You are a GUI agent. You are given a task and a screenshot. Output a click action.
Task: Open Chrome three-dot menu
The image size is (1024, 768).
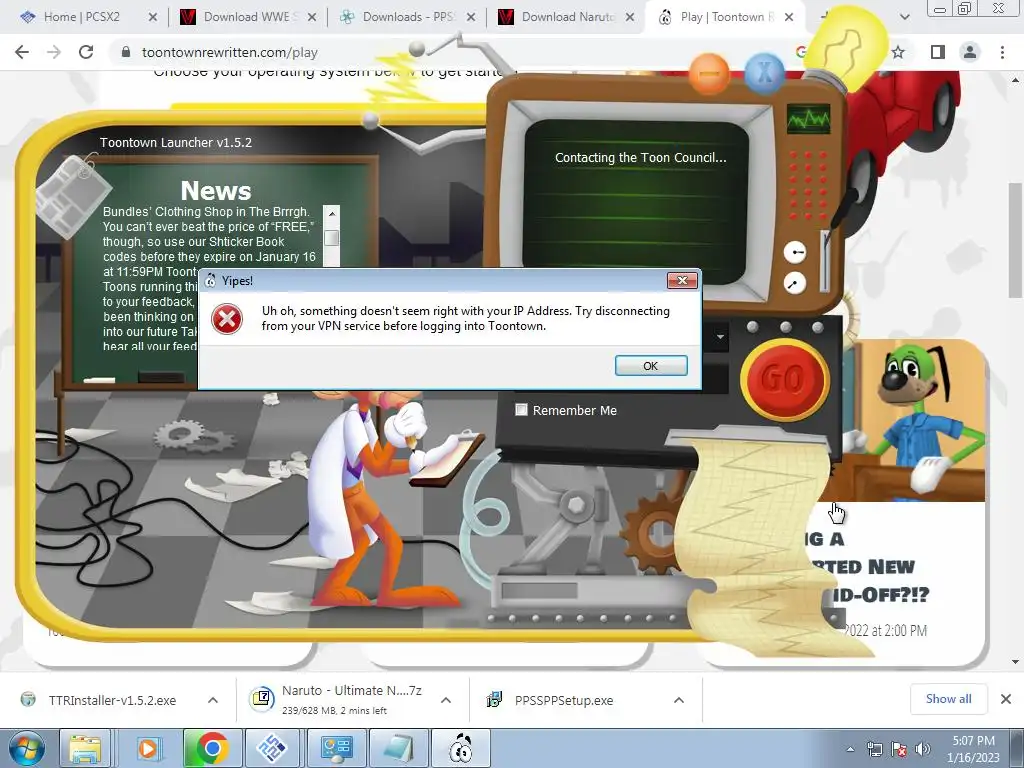coord(1002,52)
